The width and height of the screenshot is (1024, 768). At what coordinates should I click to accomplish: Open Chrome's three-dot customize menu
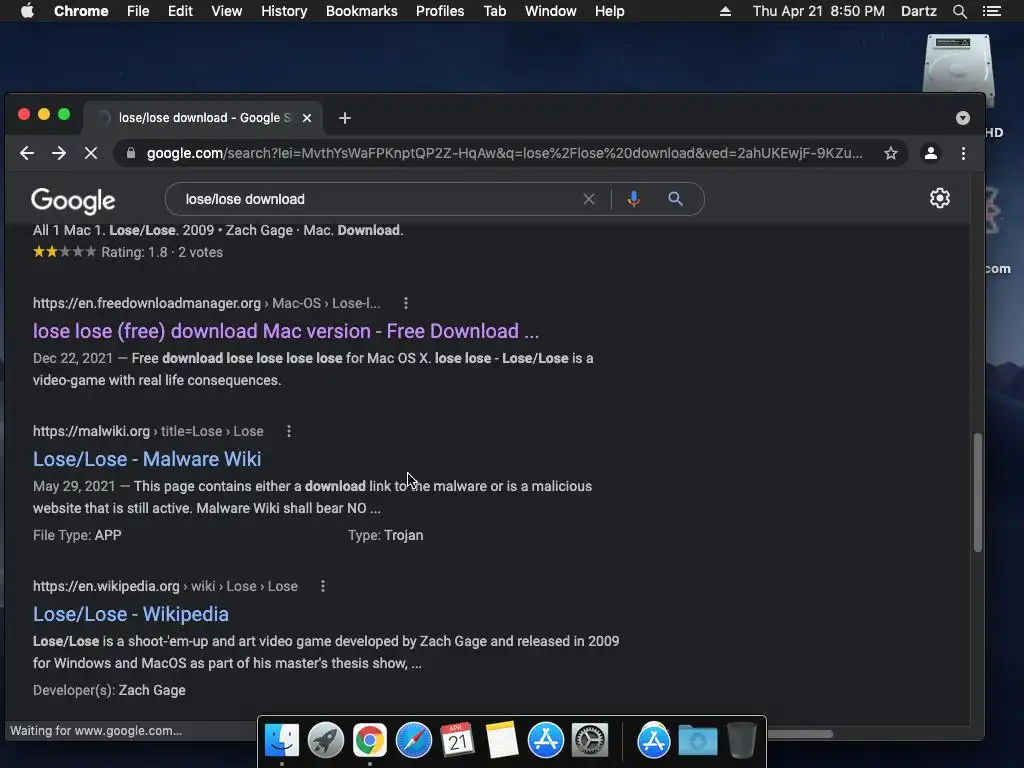pyautogui.click(x=963, y=153)
